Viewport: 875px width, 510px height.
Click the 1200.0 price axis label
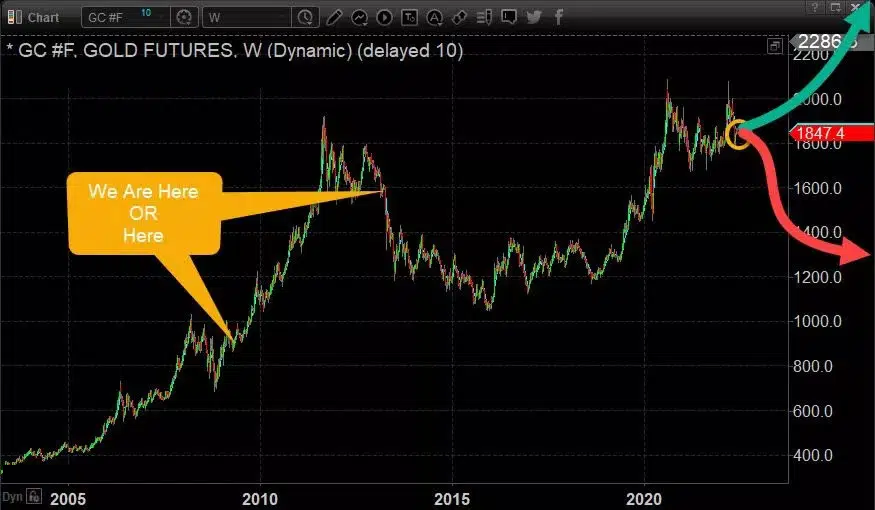[x=818, y=277]
